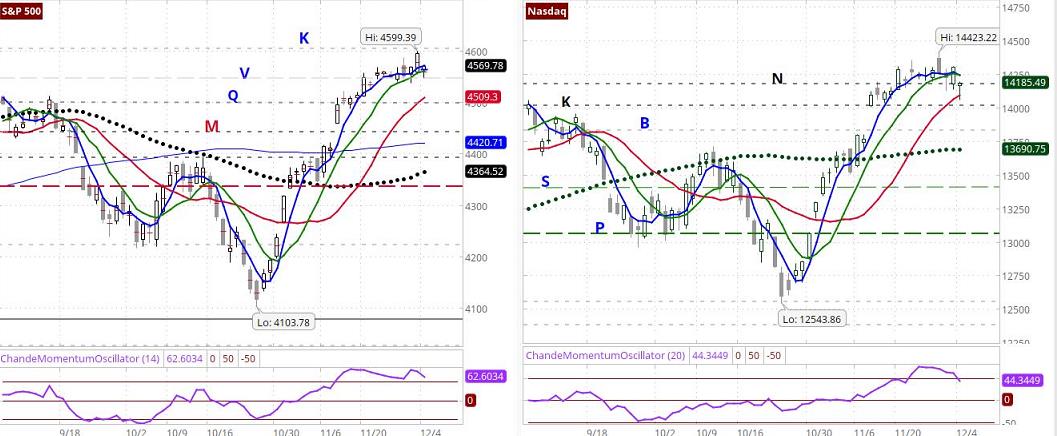Click the blue letter Q annotation
Viewport: 1057px width, 436px height.
coord(233,96)
